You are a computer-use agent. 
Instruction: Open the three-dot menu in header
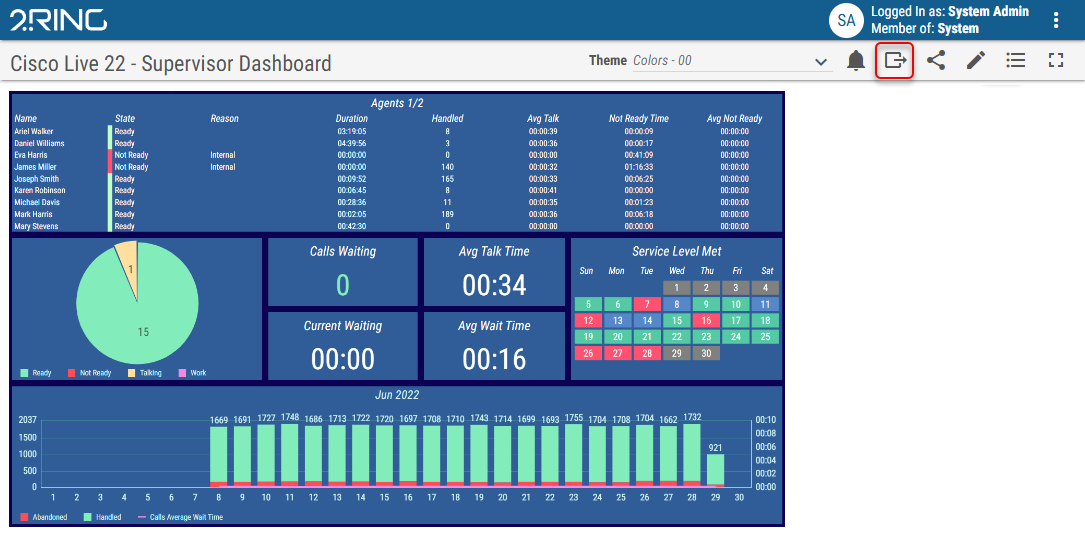click(1056, 20)
